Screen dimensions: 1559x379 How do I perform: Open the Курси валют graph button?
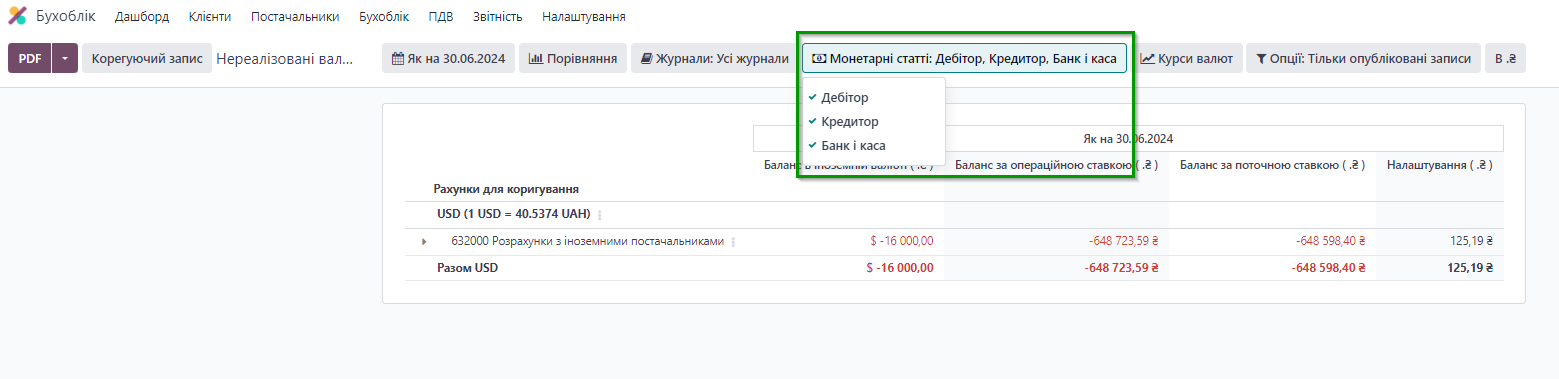[x=1187, y=58]
